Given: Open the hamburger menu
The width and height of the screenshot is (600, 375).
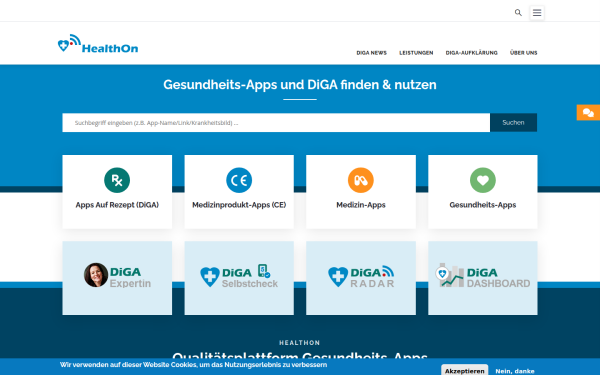Looking at the screenshot, I should click(537, 13).
